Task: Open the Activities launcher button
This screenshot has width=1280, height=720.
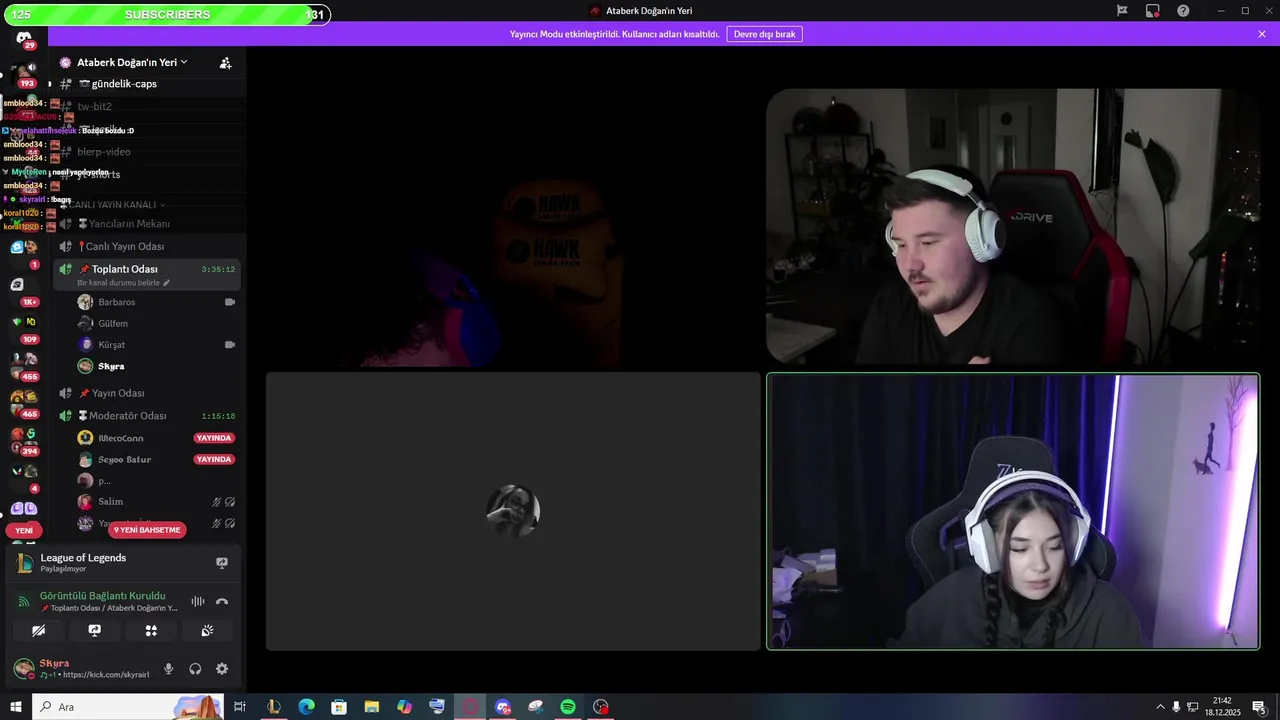Action: pos(151,631)
